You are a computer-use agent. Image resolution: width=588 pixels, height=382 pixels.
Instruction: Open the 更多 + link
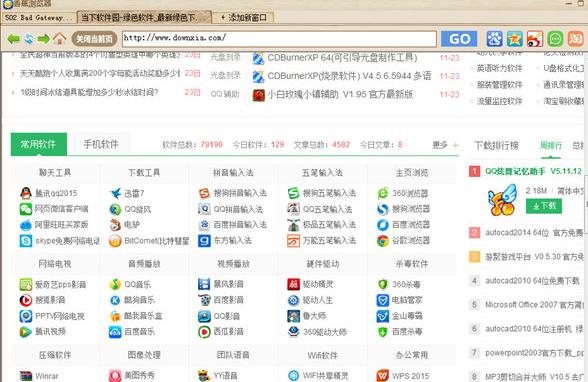(x=445, y=145)
